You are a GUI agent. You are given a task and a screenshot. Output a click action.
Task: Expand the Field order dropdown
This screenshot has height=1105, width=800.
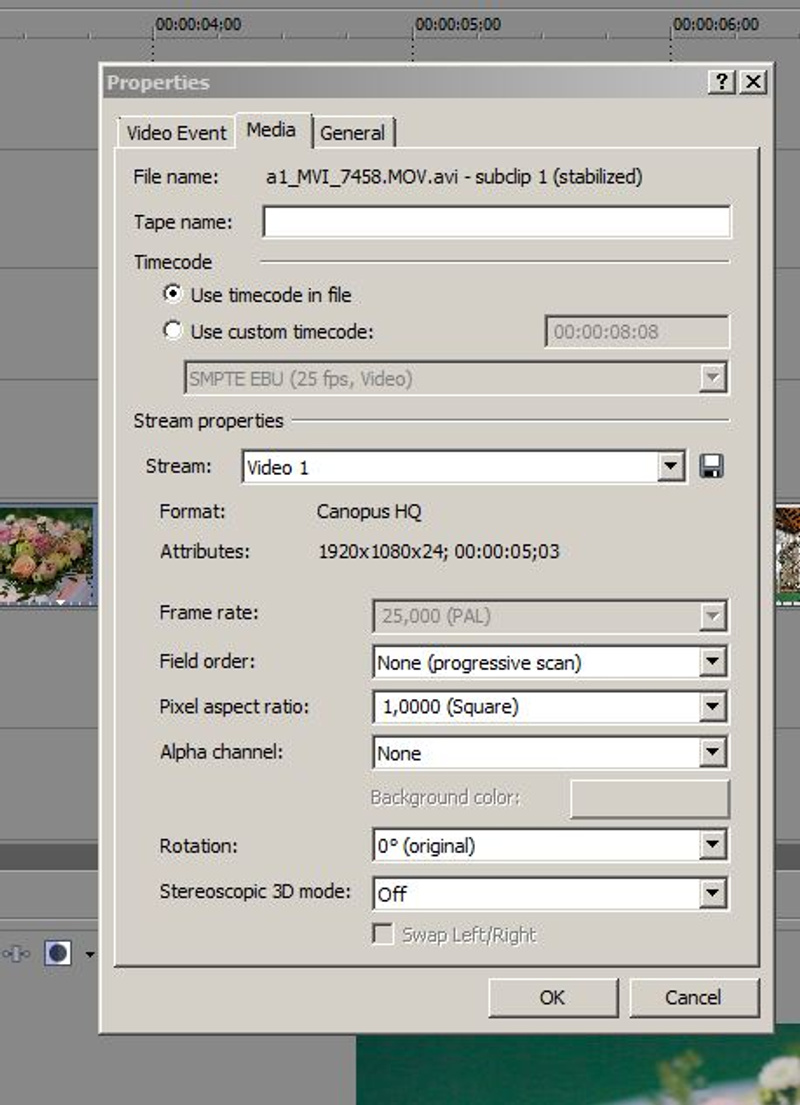tap(550, 662)
